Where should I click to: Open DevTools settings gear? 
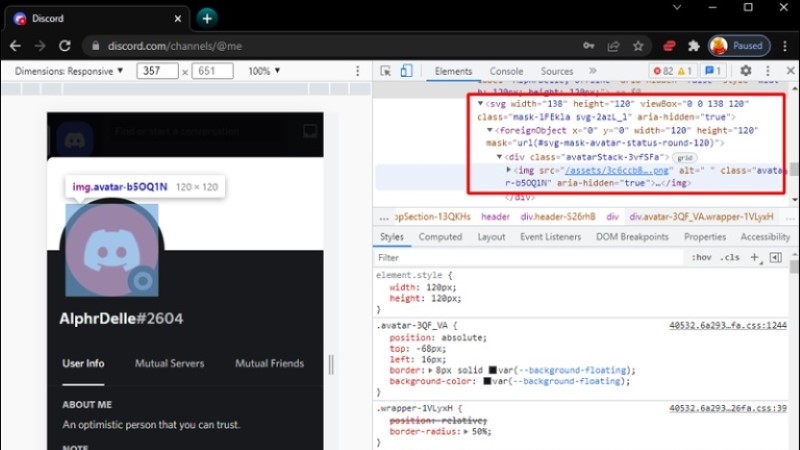pos(746,71)
